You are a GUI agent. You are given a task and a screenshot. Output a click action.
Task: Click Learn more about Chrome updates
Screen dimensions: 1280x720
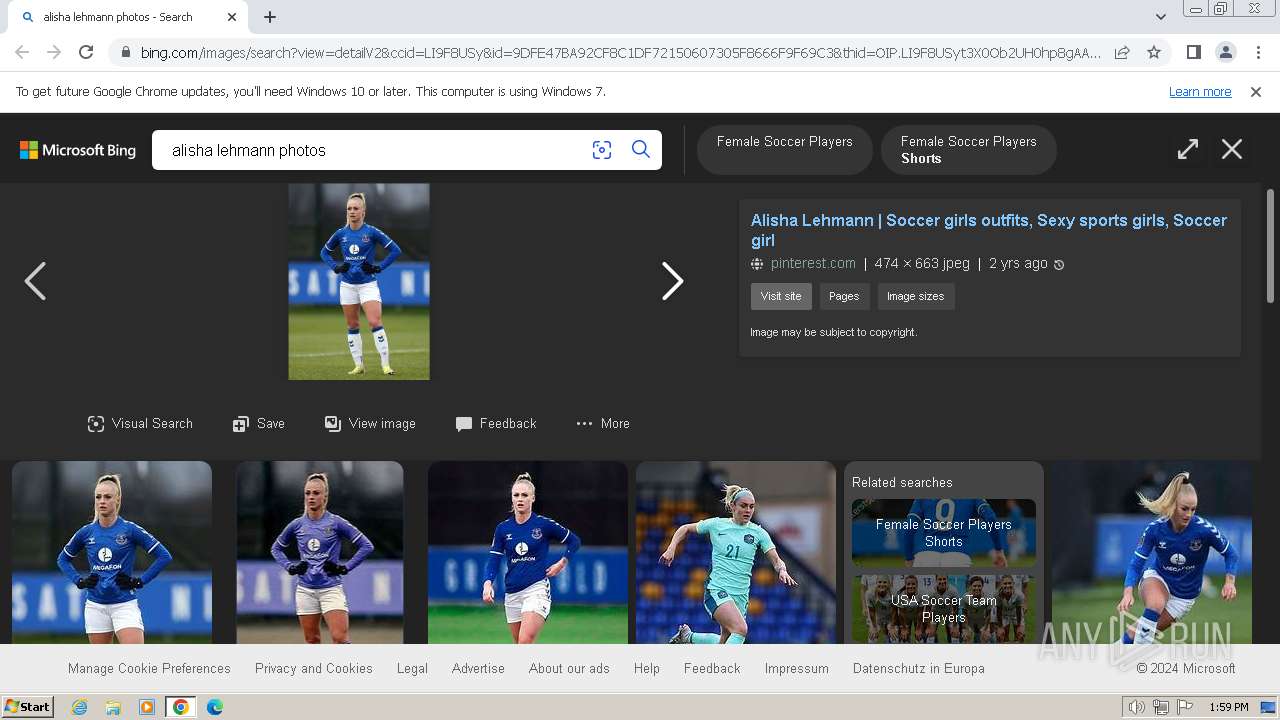click(x=1200, y=92)
